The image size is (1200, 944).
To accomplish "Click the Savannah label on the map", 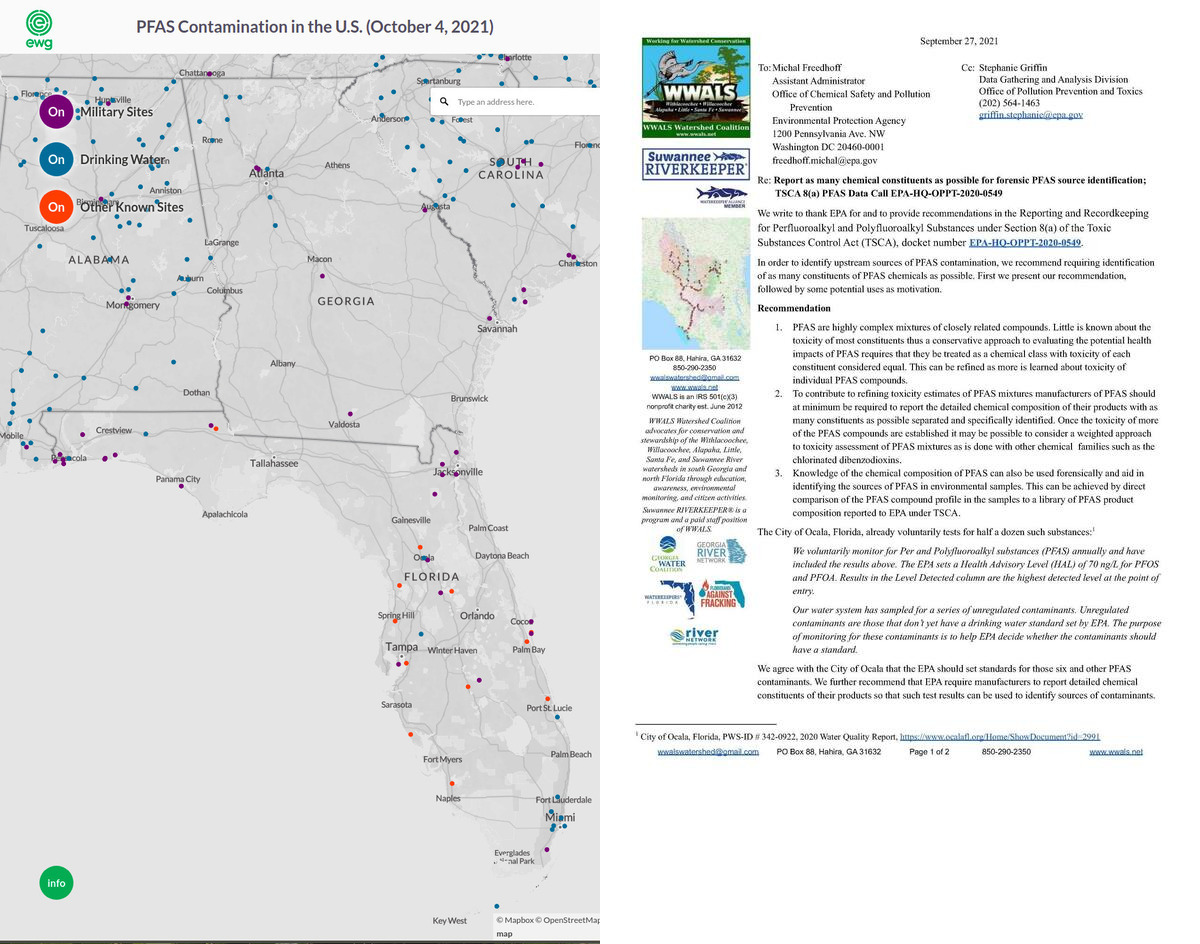I will (497, 328).
